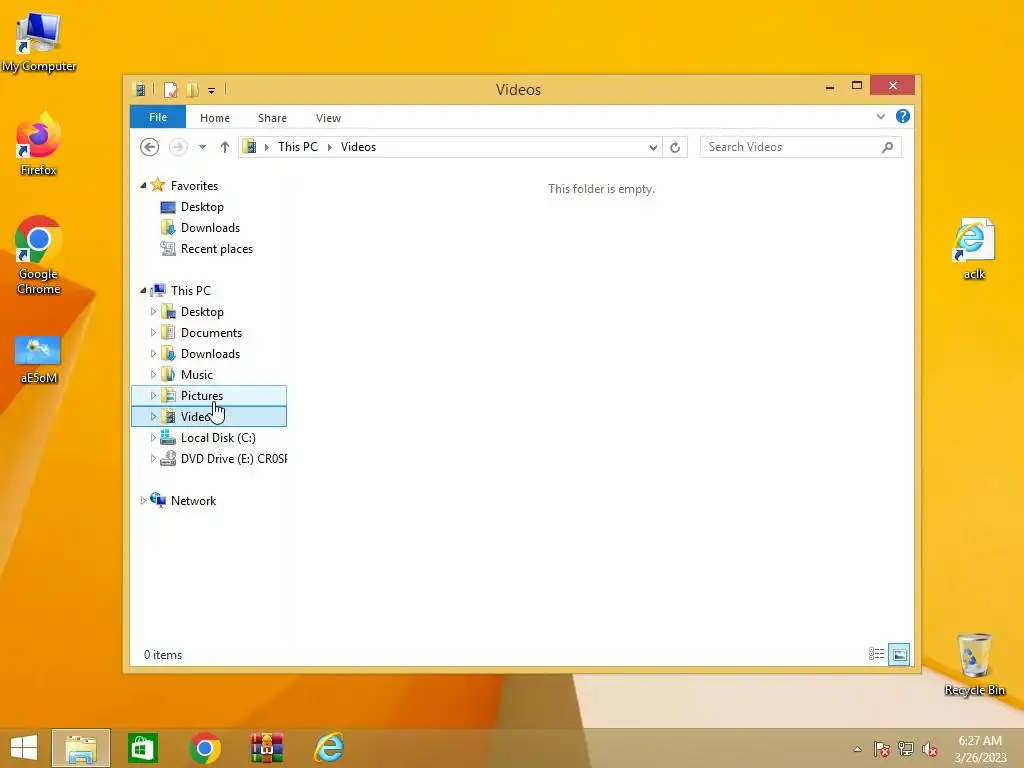Expand the Pictures node
This screenshot has height=768, width=1024.
coord(153,396)
